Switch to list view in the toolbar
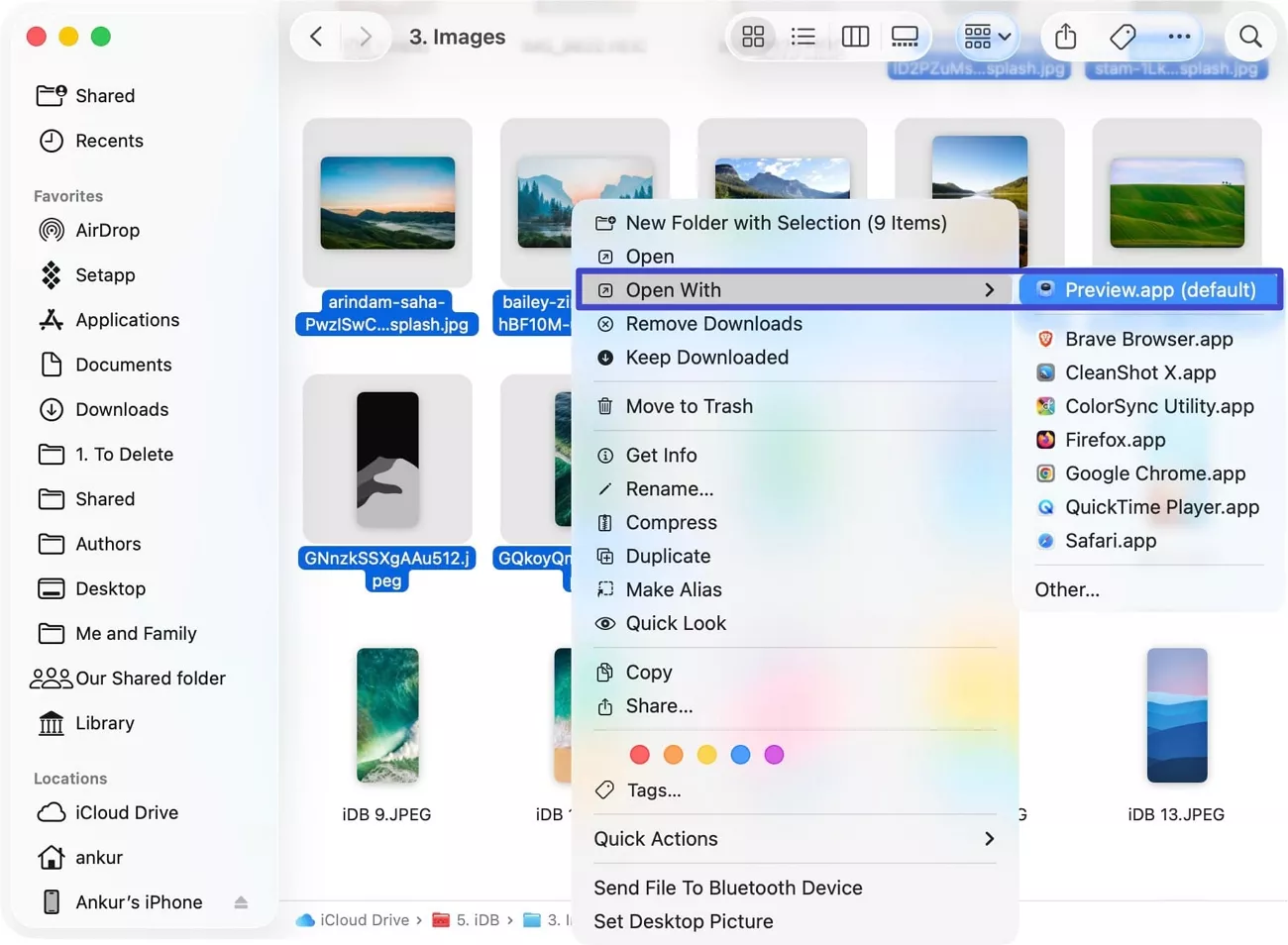The height and width of the screenshot is (945, 1288). pos(803,36)
